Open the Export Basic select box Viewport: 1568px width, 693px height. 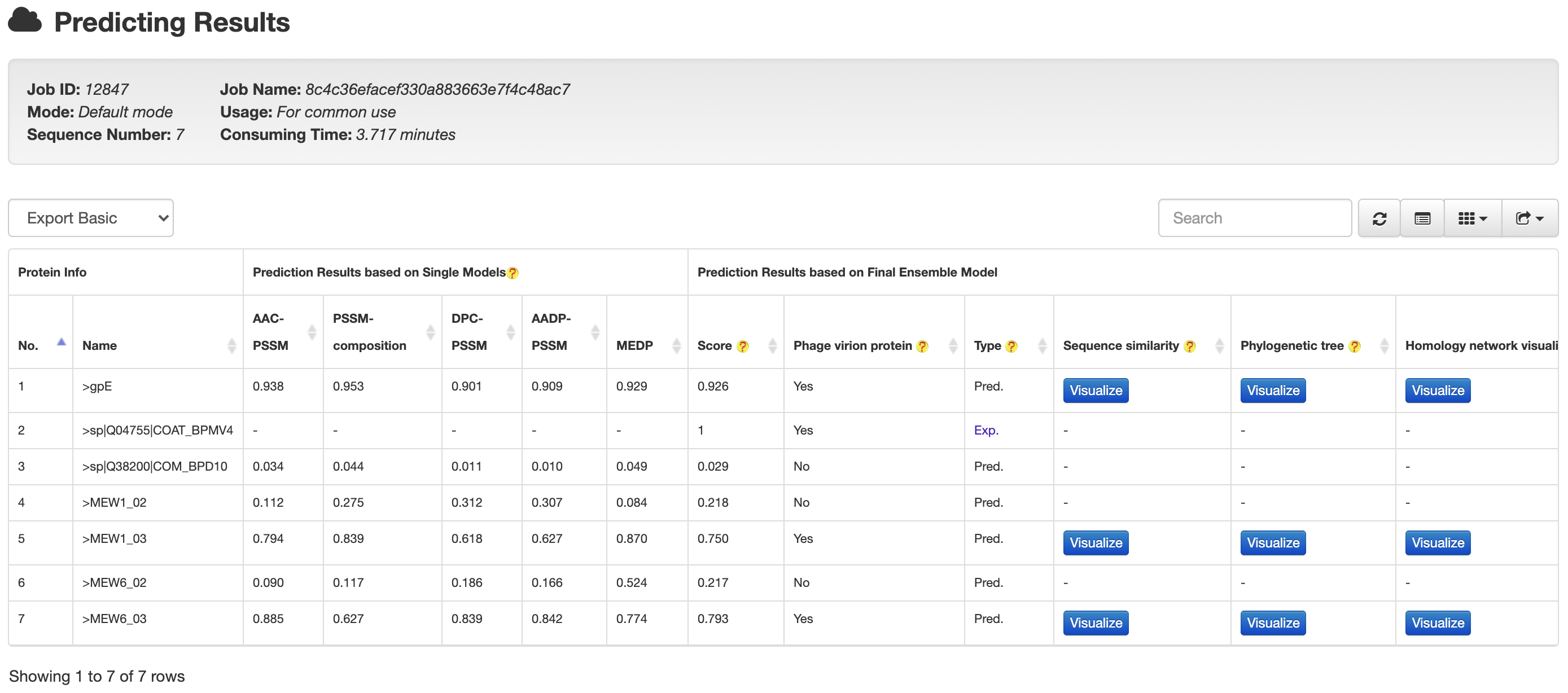[91, 218]
